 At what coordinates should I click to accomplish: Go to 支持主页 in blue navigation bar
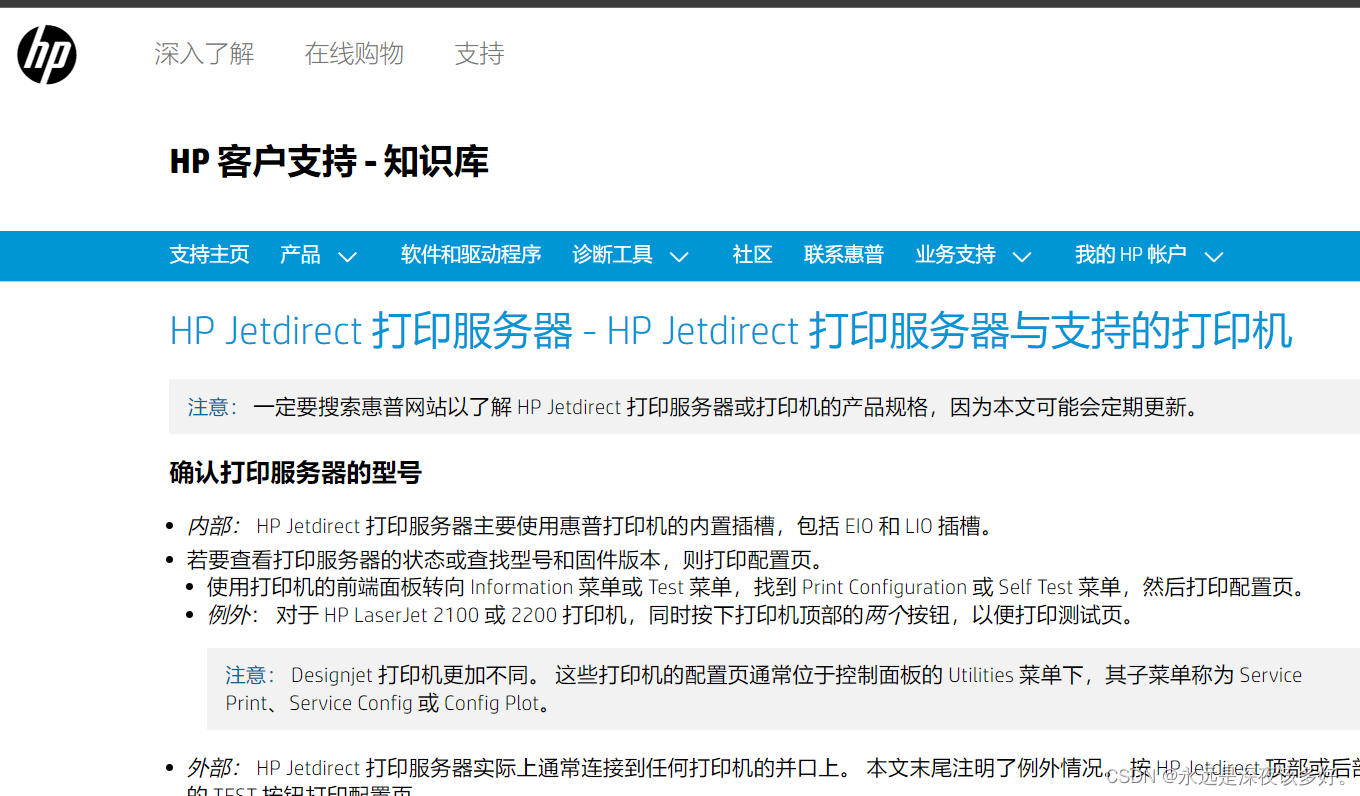click(x=209, y=255)
